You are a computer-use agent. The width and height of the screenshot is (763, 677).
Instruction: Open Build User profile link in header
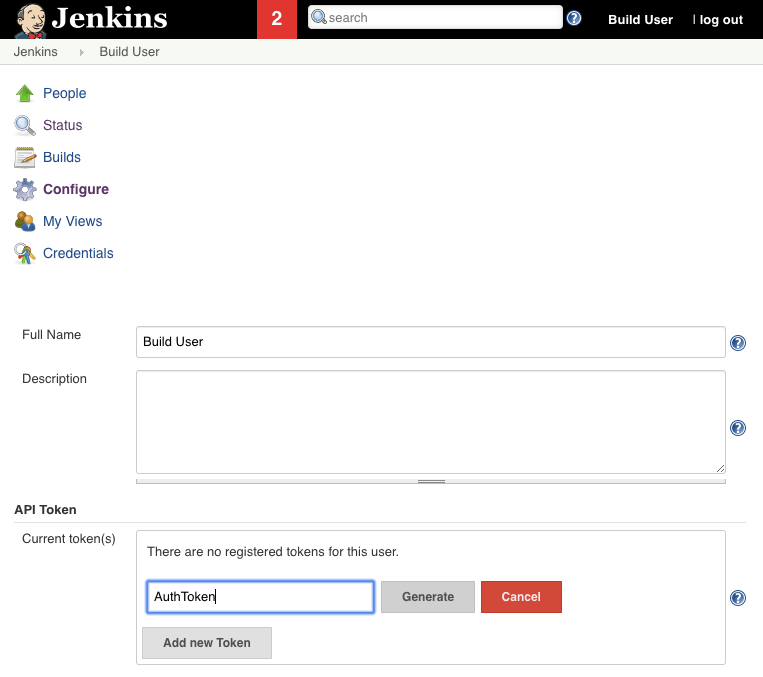point(640,19)
